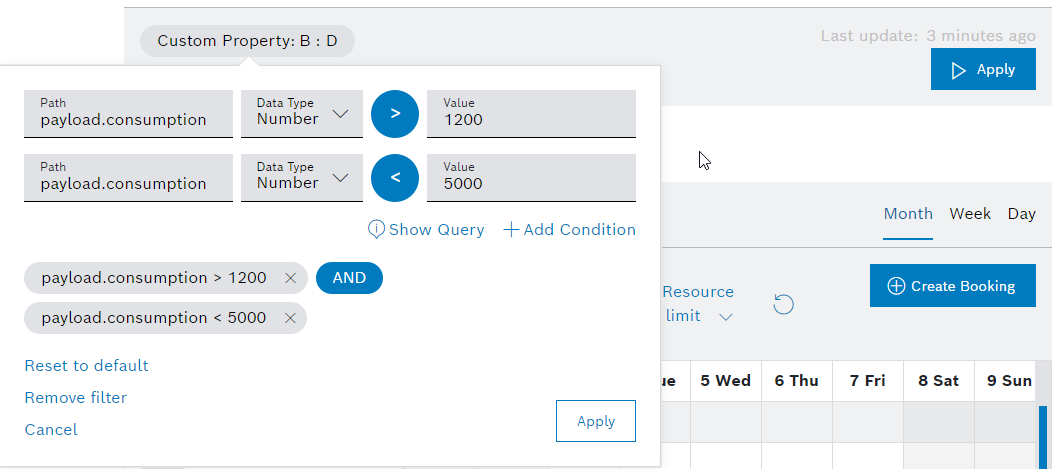Click Reset to default link
The width and height of the screenshot is (1060, 469).
coord(86,366)
